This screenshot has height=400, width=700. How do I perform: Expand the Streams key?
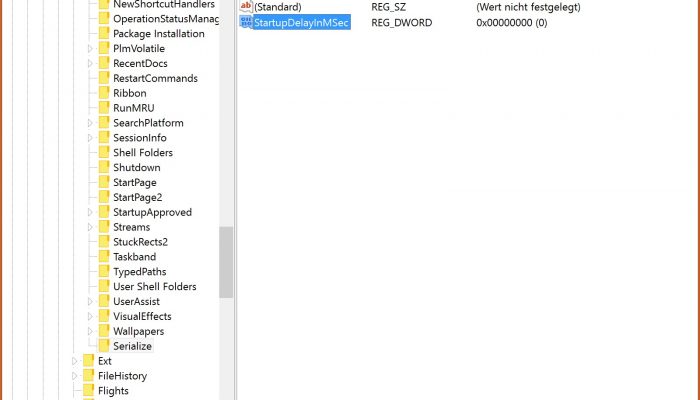click(x=90, y=227)
